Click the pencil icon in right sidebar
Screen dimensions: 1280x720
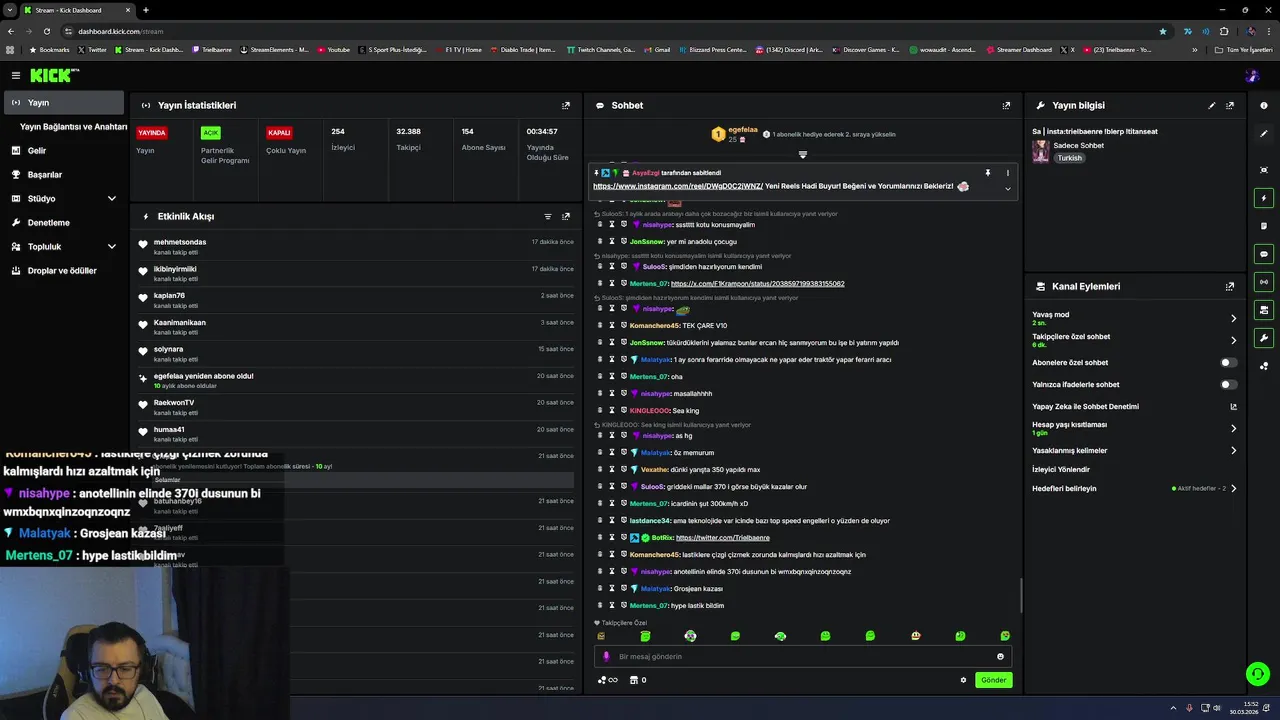click(x=1264, y=133)
